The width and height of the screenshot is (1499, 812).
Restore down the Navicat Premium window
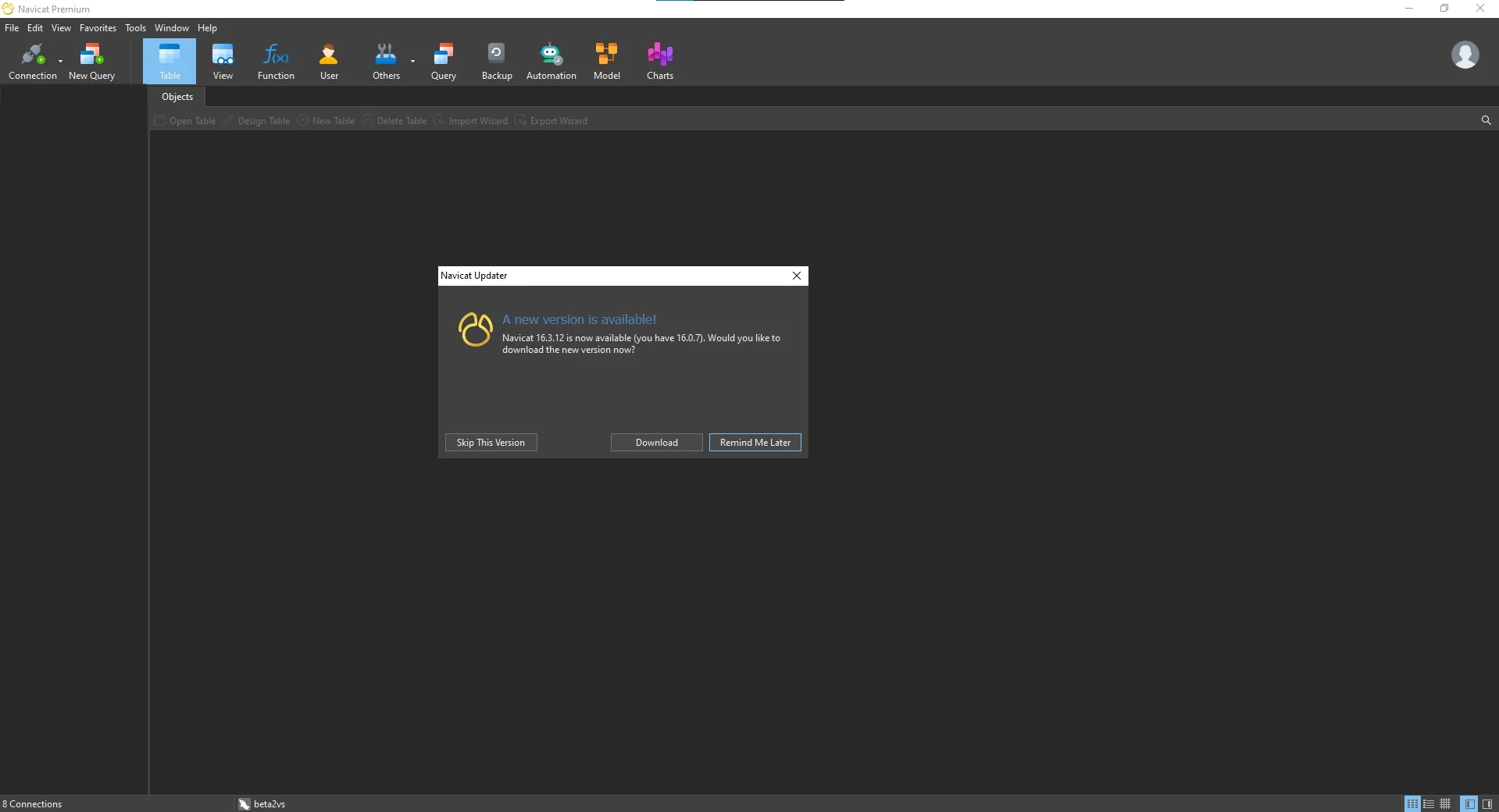[x=1444, y=9]
